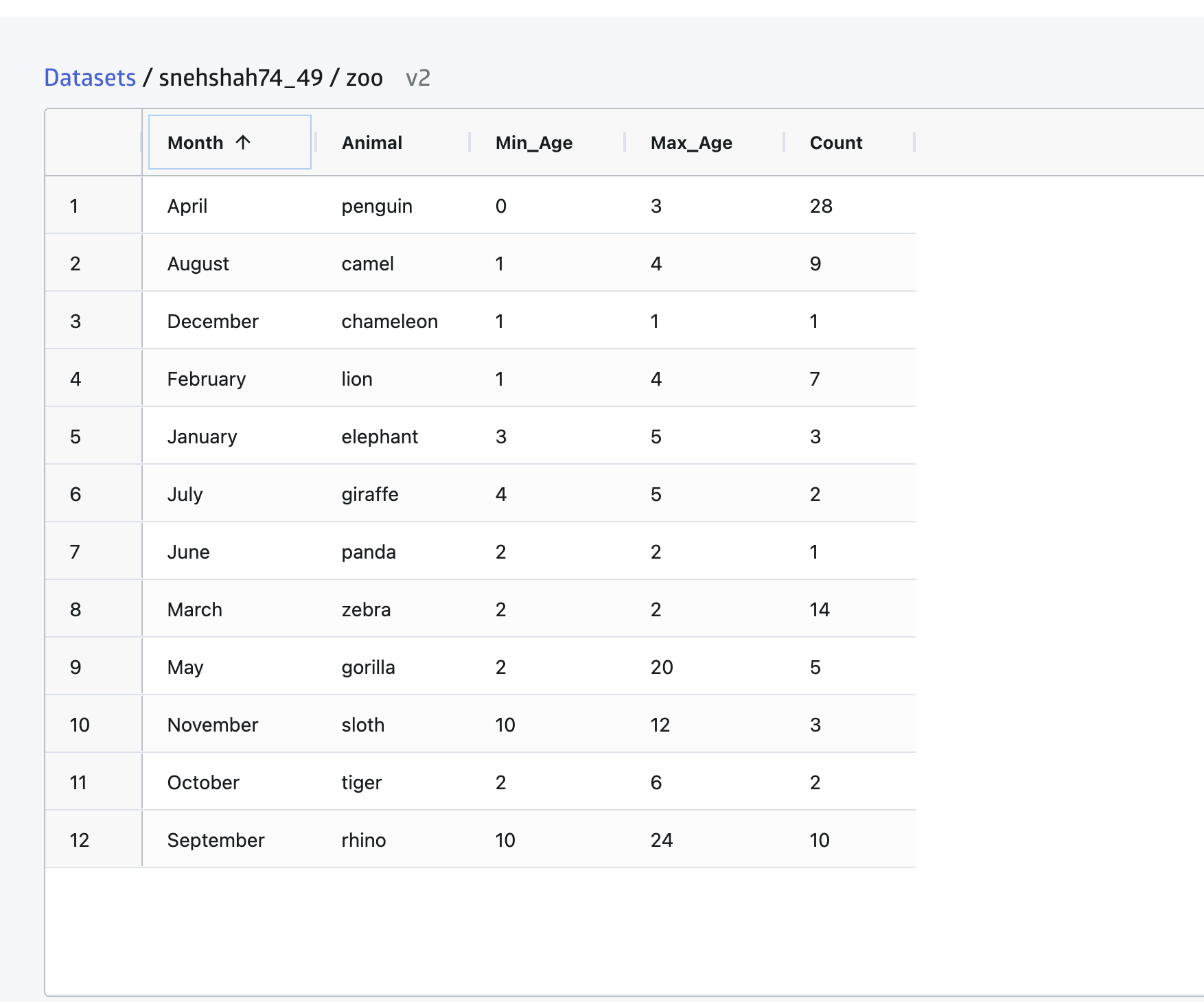Sort by the Count column header
The image size is (1204, 1002).
[x=836, y=143]
